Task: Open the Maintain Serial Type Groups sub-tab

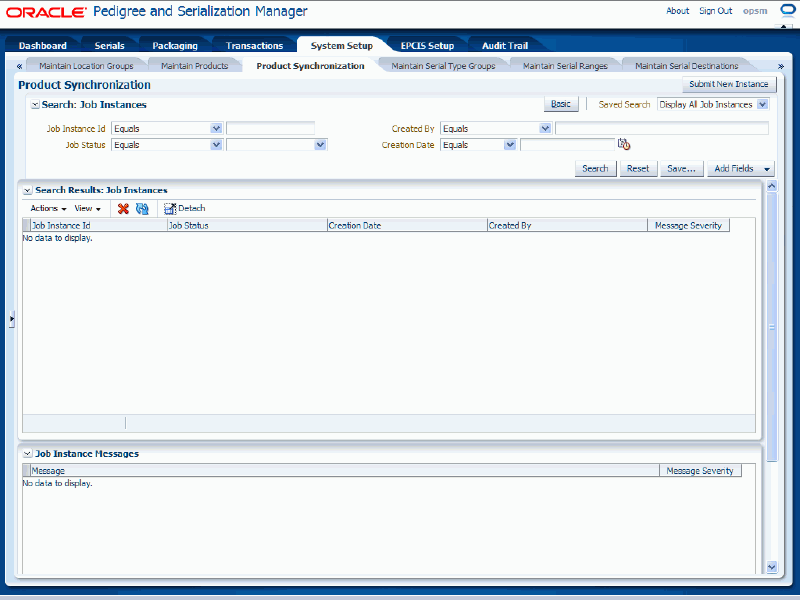Action: tap(443, 66)
